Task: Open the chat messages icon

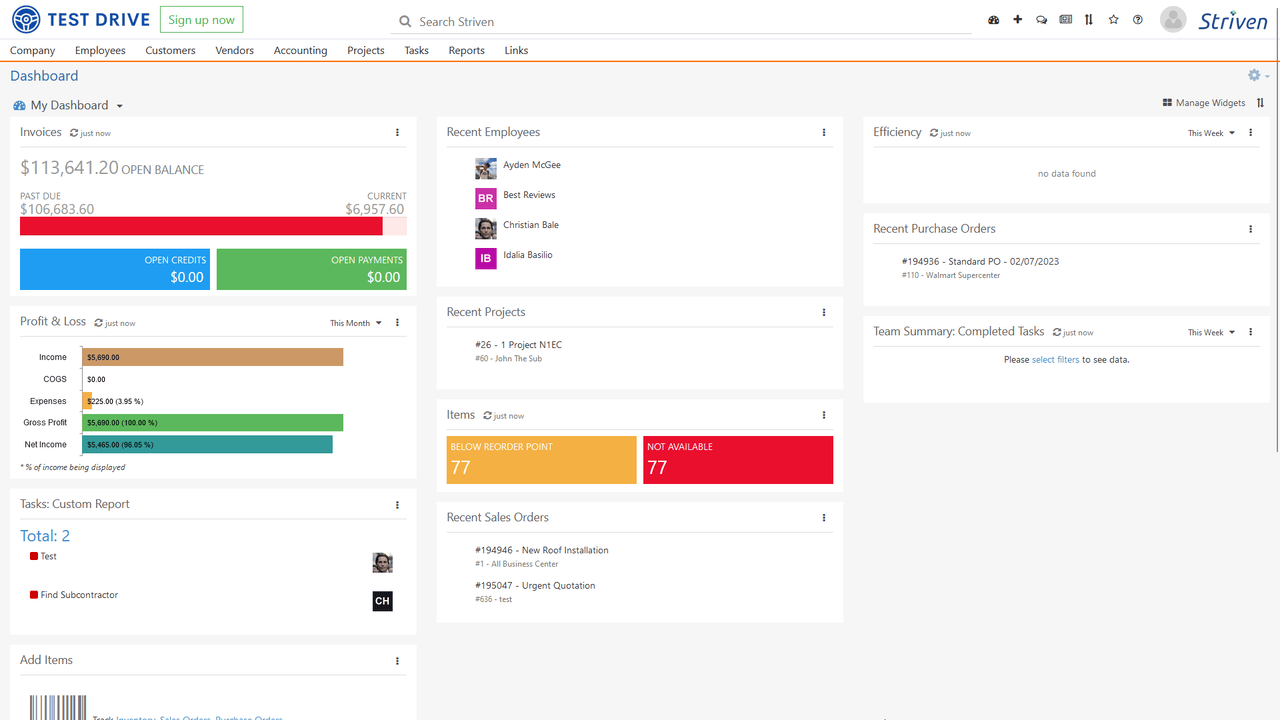Action: [x=1041, y=19]
